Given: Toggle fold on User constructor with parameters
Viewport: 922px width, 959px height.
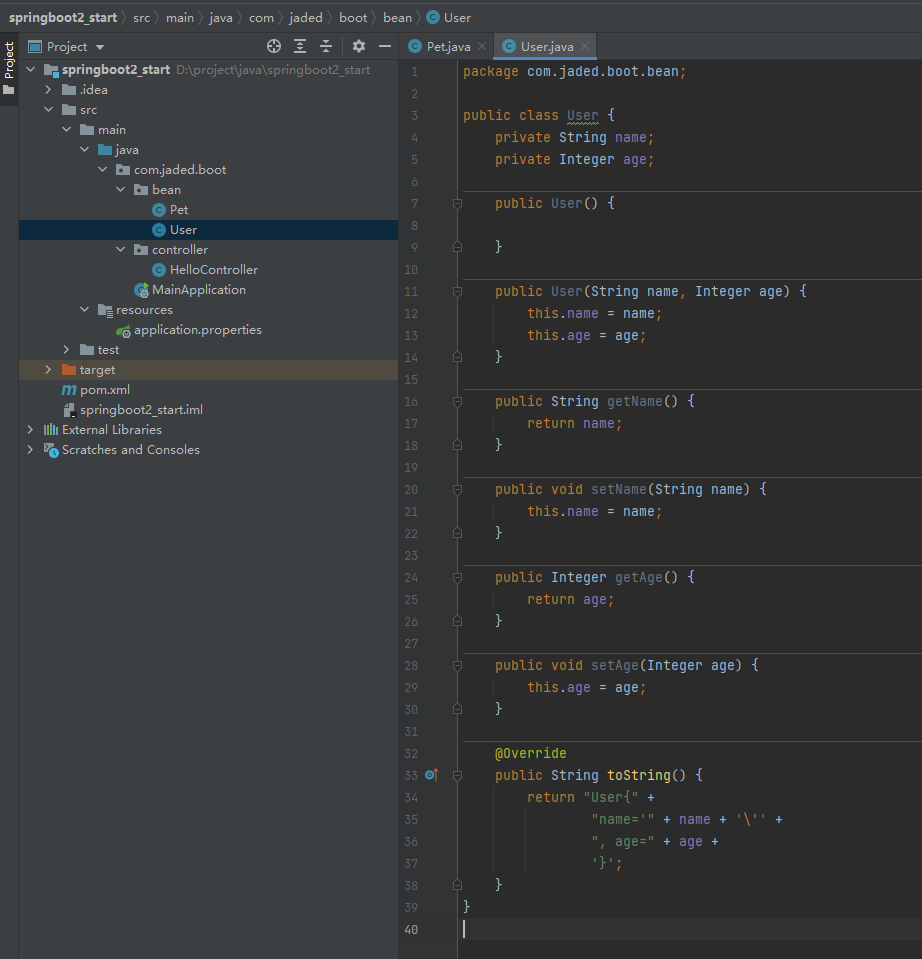Looking at the screenshot, I should coord(457,292).
